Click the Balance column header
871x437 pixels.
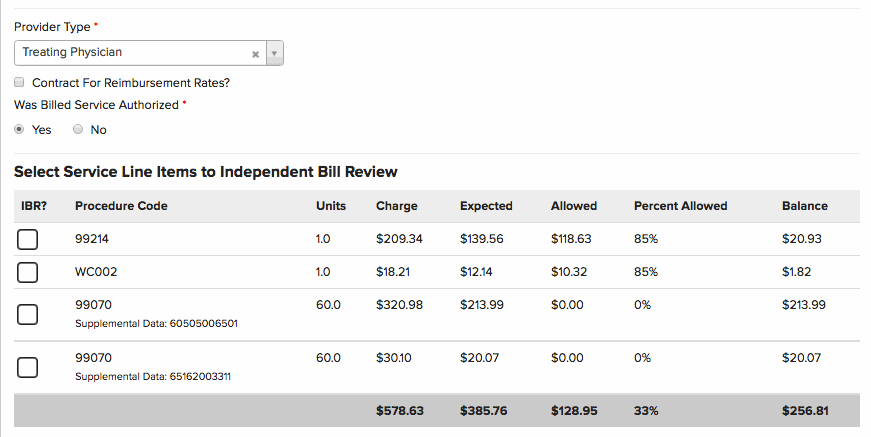click(x=804, y=206)
